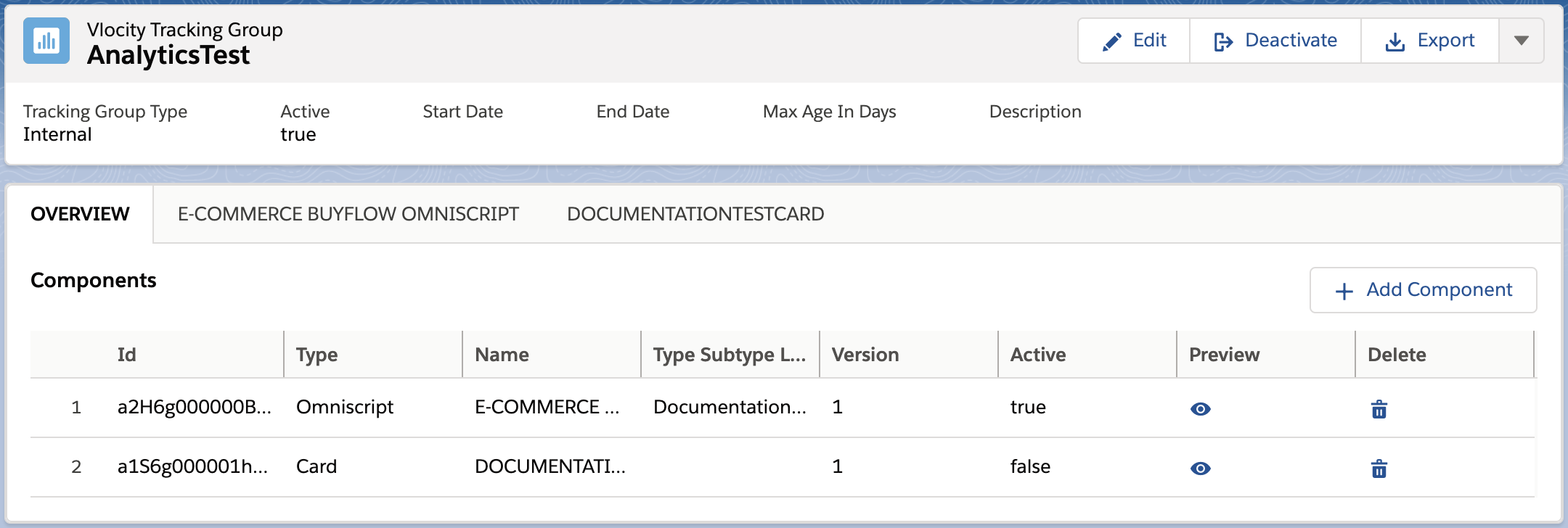
Task: Click the Description field label
Action: [1035, 112]
